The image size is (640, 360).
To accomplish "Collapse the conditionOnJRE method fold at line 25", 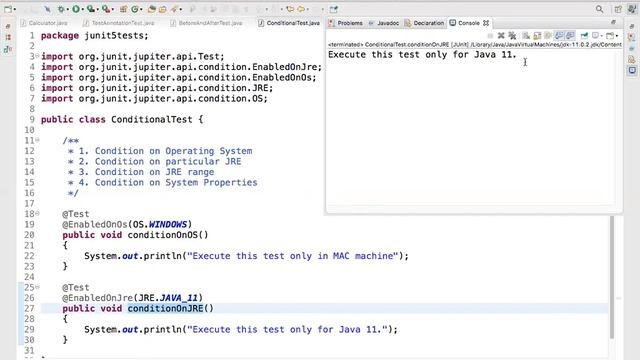I will click(38, 287).
